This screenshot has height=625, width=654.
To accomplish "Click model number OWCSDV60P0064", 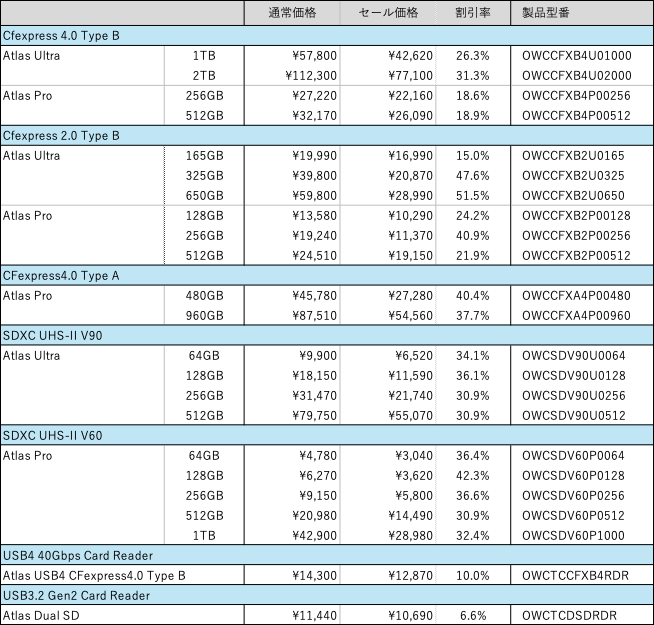I will [573, 456].
